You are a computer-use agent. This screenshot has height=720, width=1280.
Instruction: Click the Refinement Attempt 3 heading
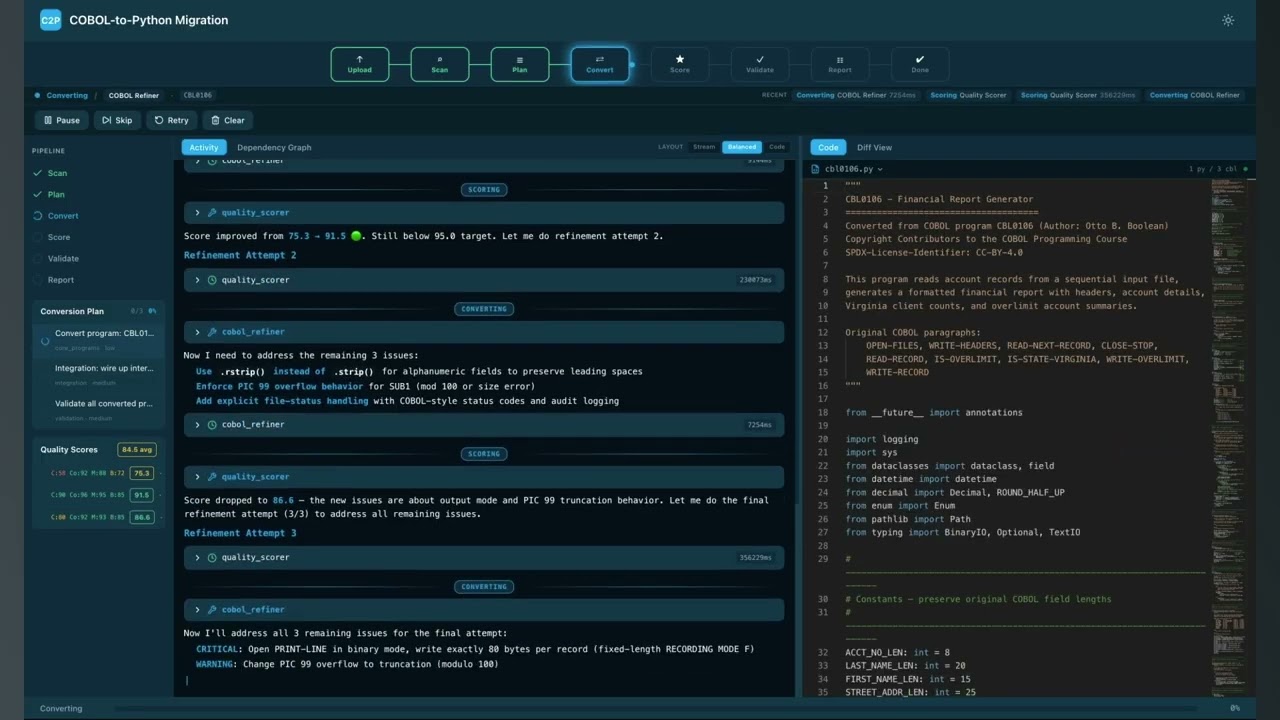(240, 533)
